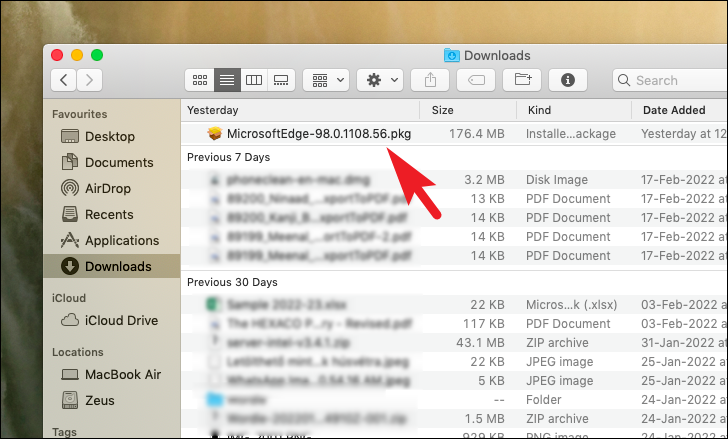Image resolution: width=728 pixels, height=439 pixels.
Task: Click the Desktop icon in Favourites
Action: click(x=70, y=136)
